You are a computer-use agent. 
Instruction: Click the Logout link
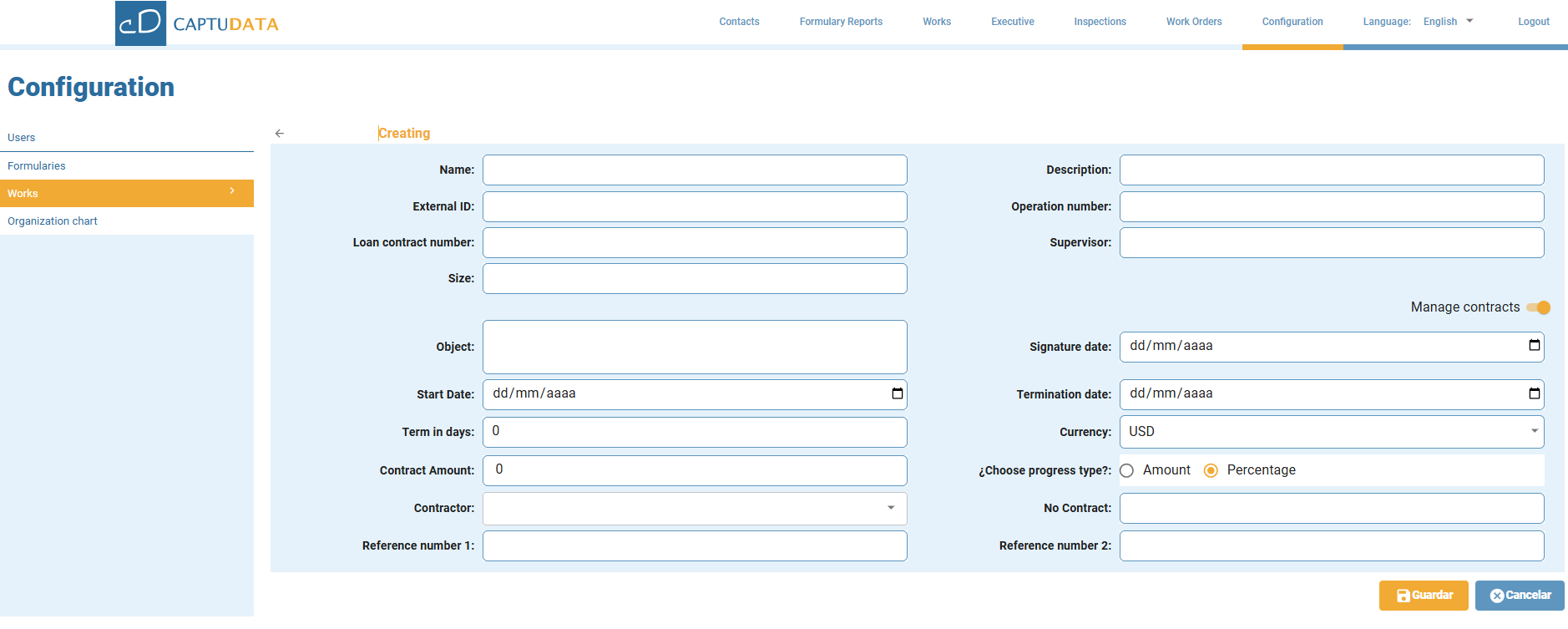pos(1533,22)
